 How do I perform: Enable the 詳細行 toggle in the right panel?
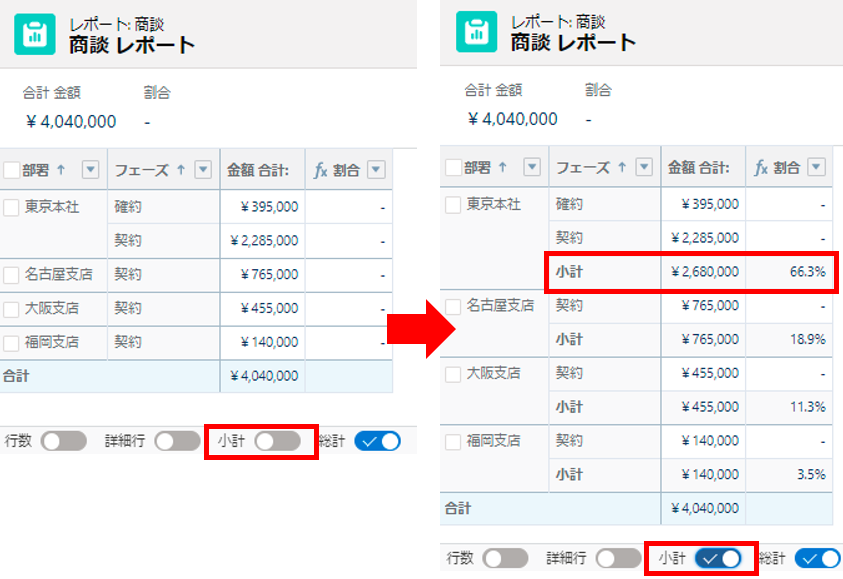pyautogui.click(x=613, y=558)
